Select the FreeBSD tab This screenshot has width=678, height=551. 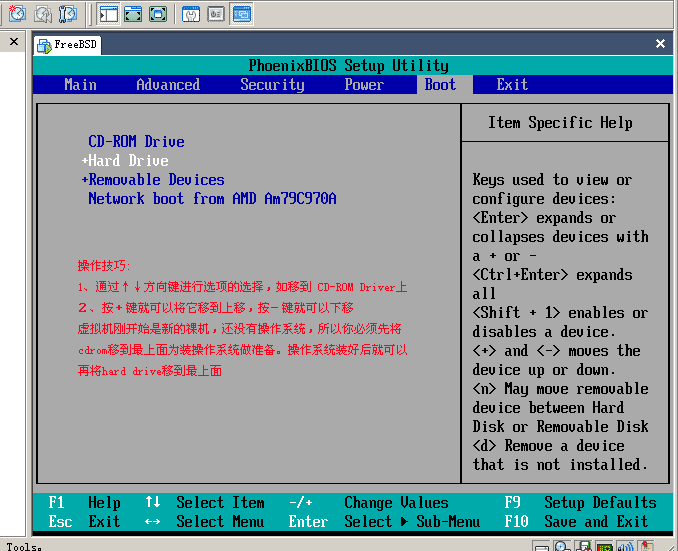click(x=67, y=45)
